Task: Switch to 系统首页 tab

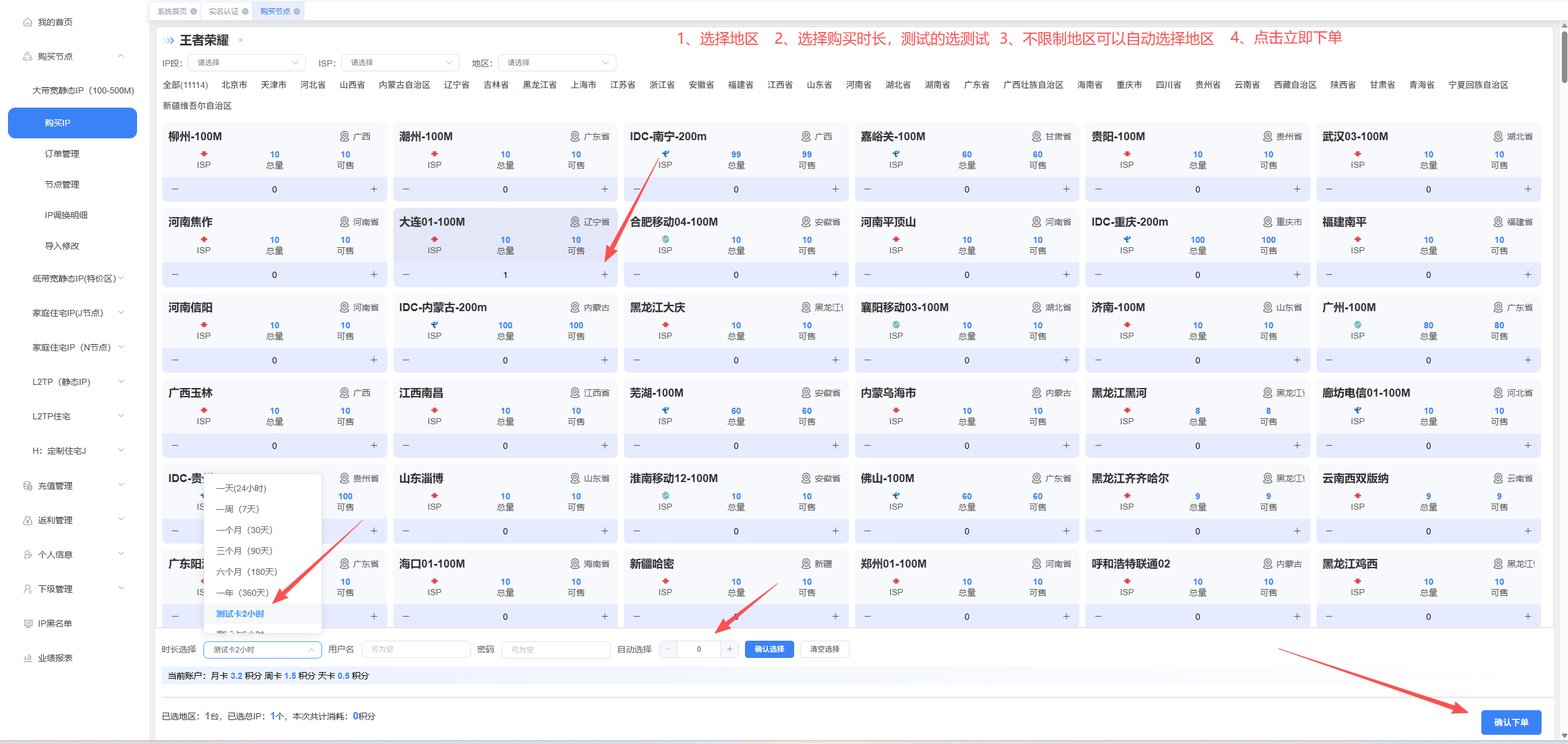Action: pos(172,11)
